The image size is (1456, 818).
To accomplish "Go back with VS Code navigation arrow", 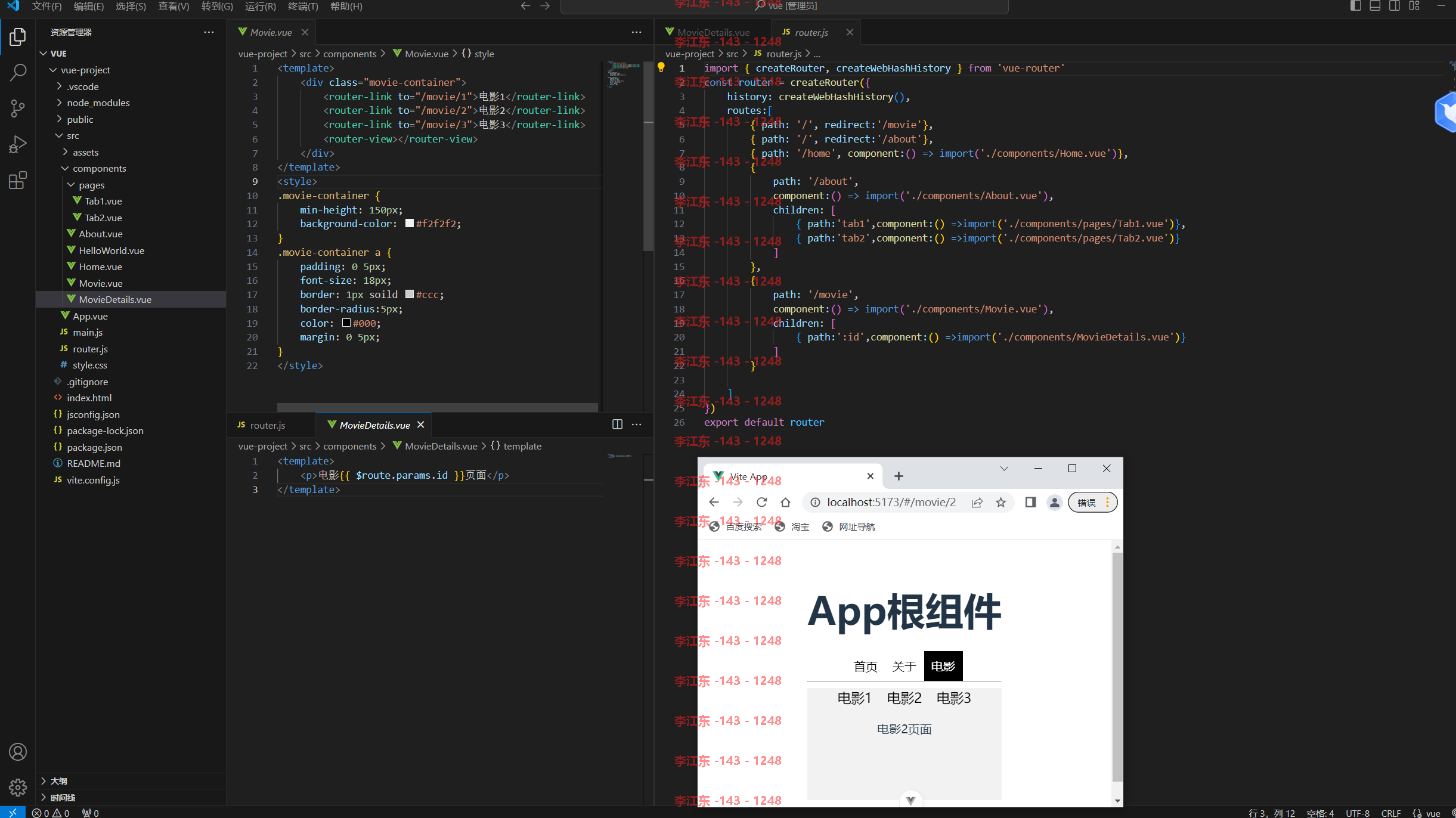I will (x=525, y=6).
